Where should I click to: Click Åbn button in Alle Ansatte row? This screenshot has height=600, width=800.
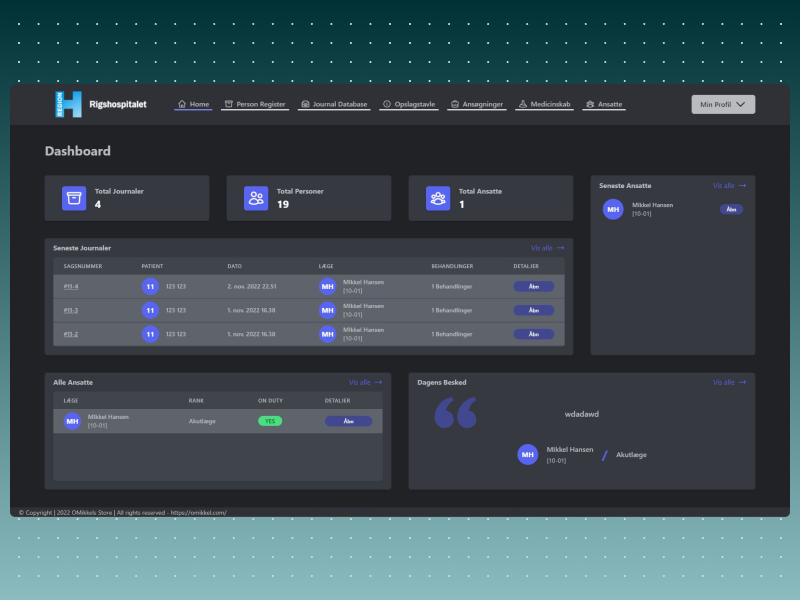tap(348, 421)
